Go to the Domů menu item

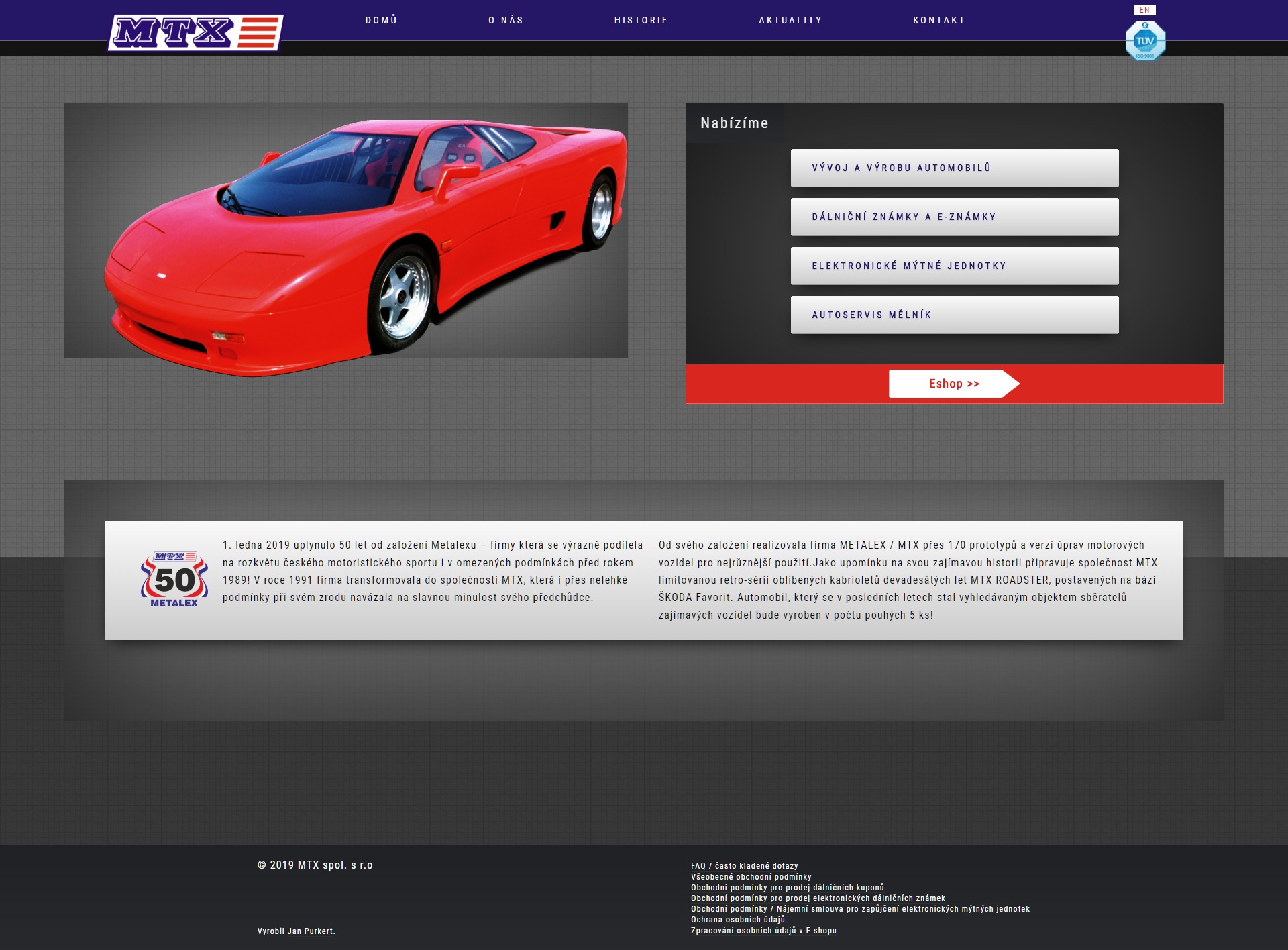point(382,20)
